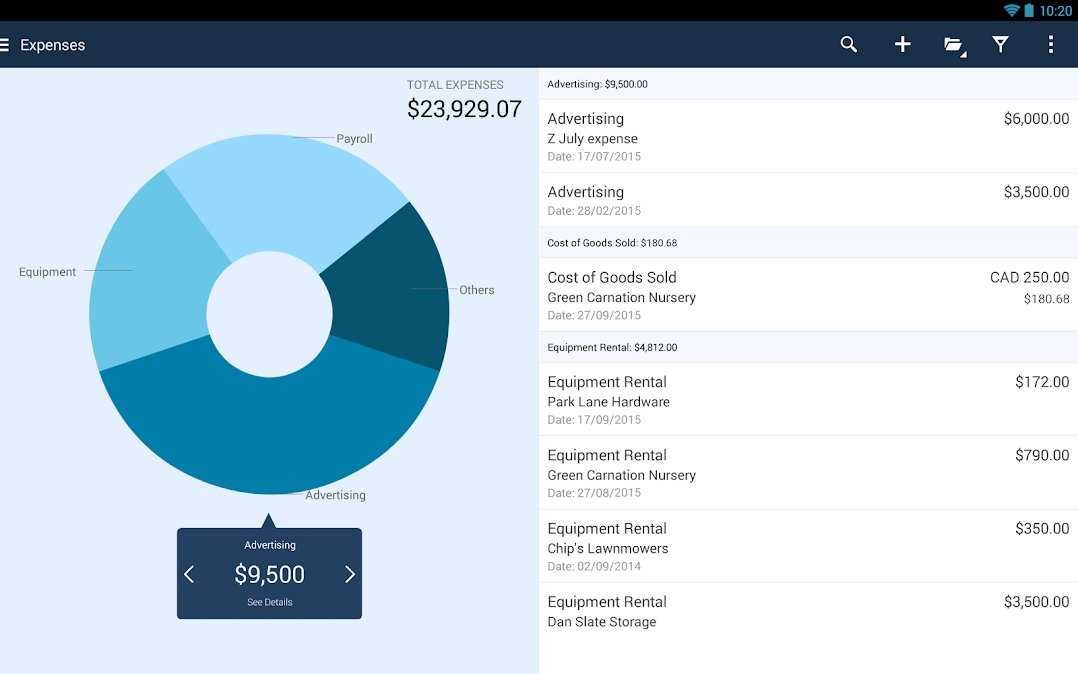This screenshot has width=1078, height=674.
Task: Tap the Wi-Fi icon in the status bar
Action: (x=1009, y=10)
